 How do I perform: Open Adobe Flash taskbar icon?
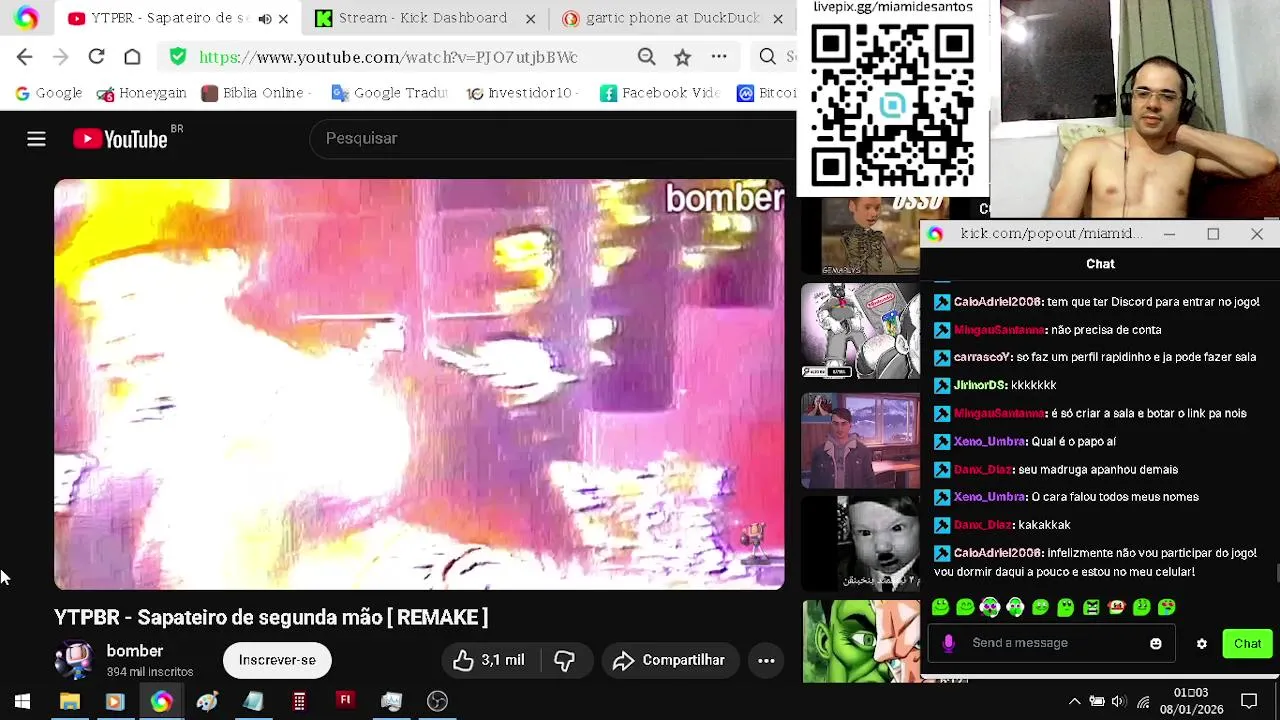pyautogui.click(x=345, y=701)
